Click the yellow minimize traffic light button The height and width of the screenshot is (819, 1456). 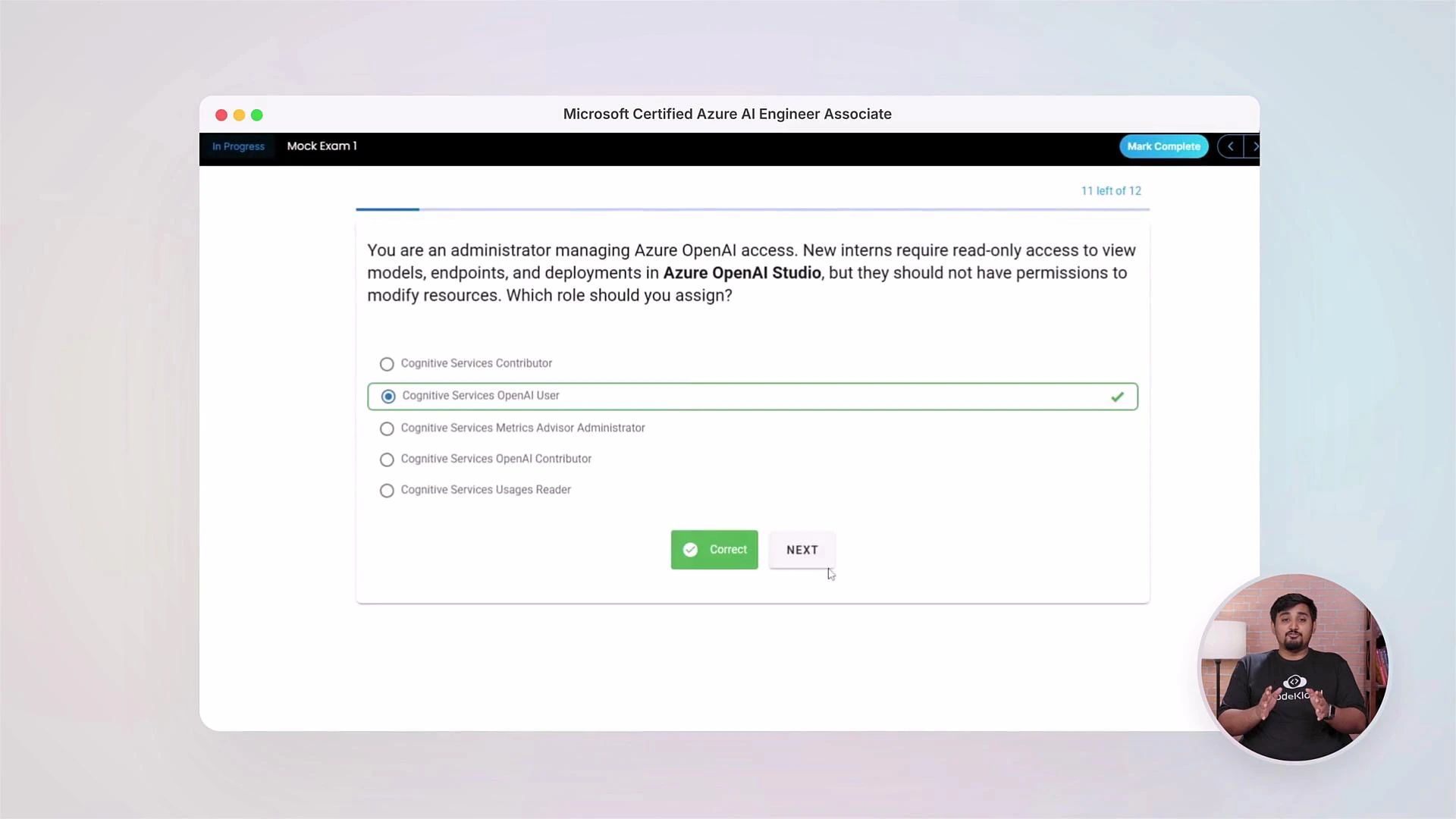(x=239, y=115)
